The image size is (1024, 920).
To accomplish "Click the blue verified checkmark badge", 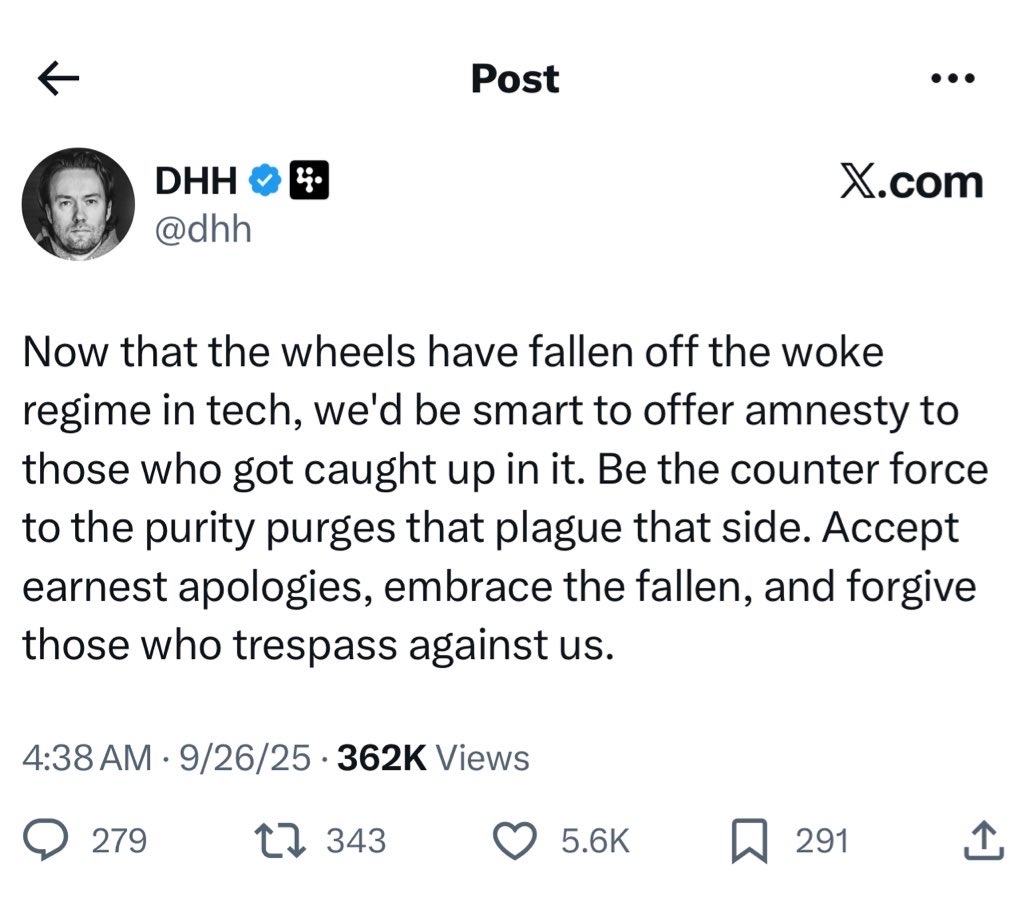I will pyautogui.click(x=263, y=181).
